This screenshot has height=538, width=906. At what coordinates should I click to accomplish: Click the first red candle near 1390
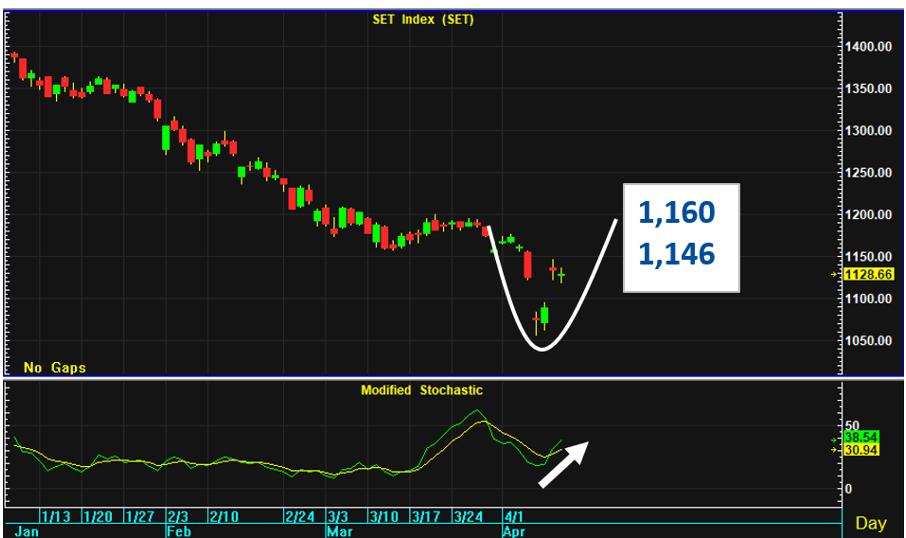[14, 56]
